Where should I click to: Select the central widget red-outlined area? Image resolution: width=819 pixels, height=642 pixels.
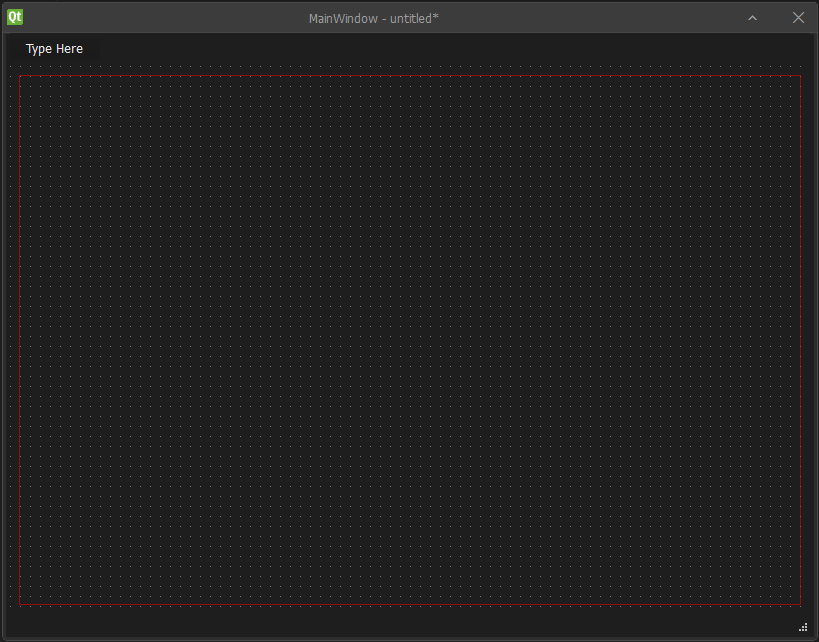410,340
